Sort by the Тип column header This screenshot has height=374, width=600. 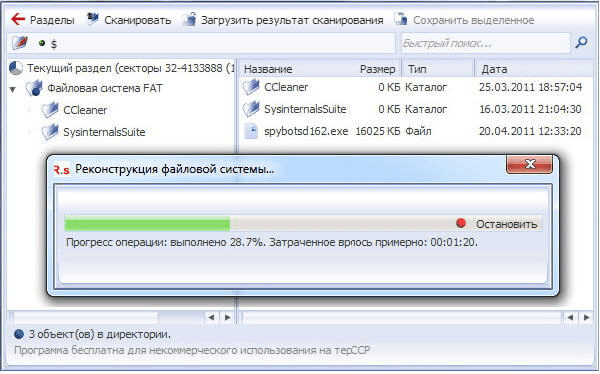(x=417, y=69)
